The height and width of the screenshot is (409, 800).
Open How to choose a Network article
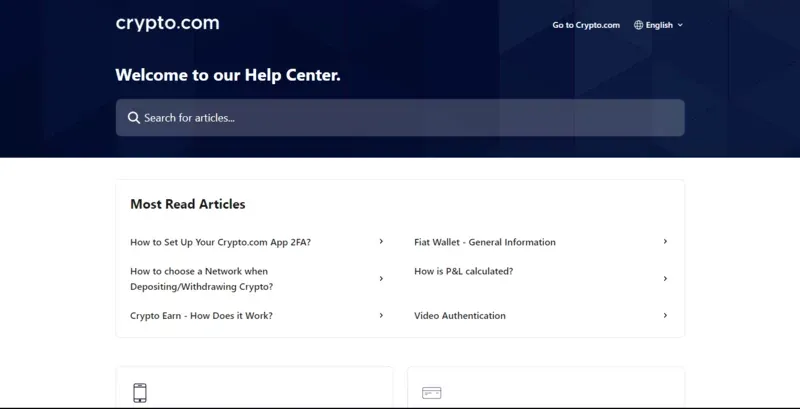(202, 279)
